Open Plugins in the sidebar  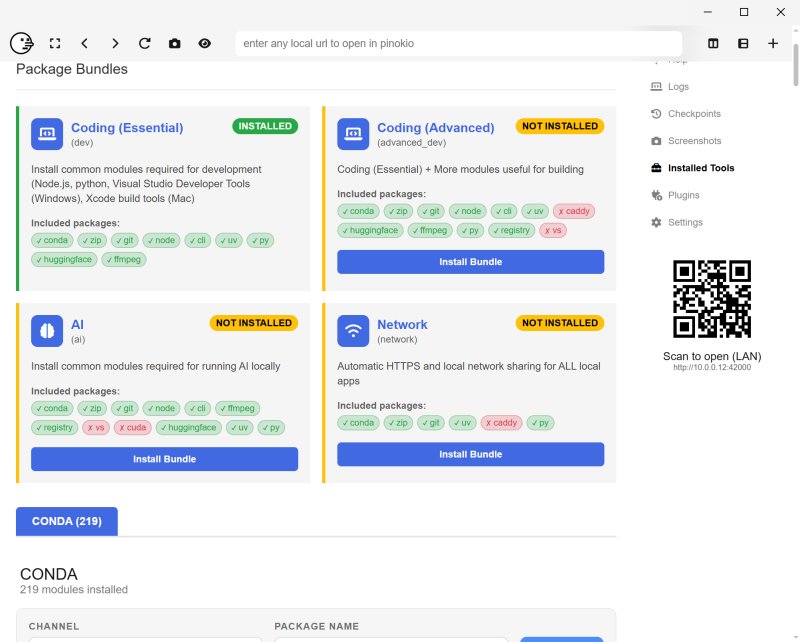[684, 195]
